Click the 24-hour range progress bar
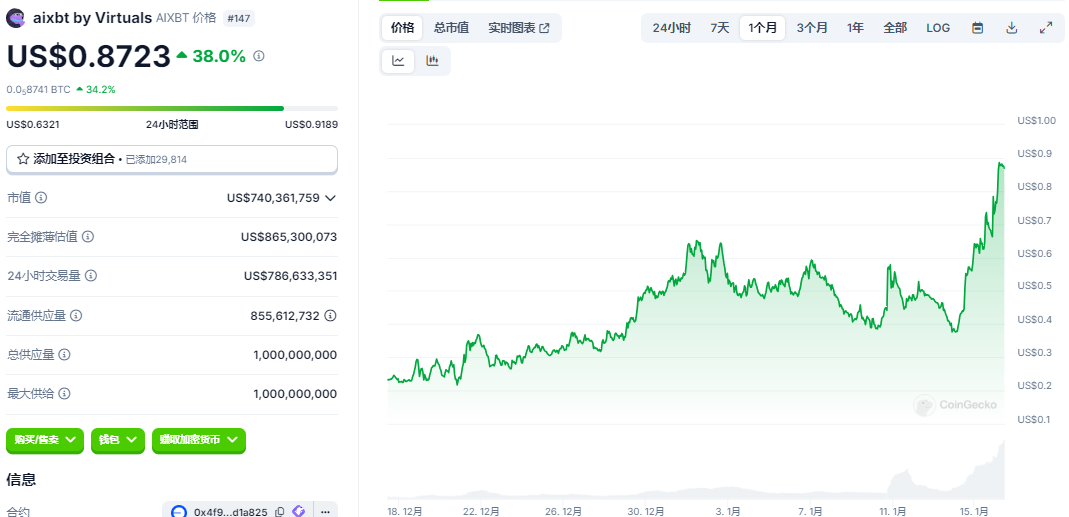 pos(172,108)
